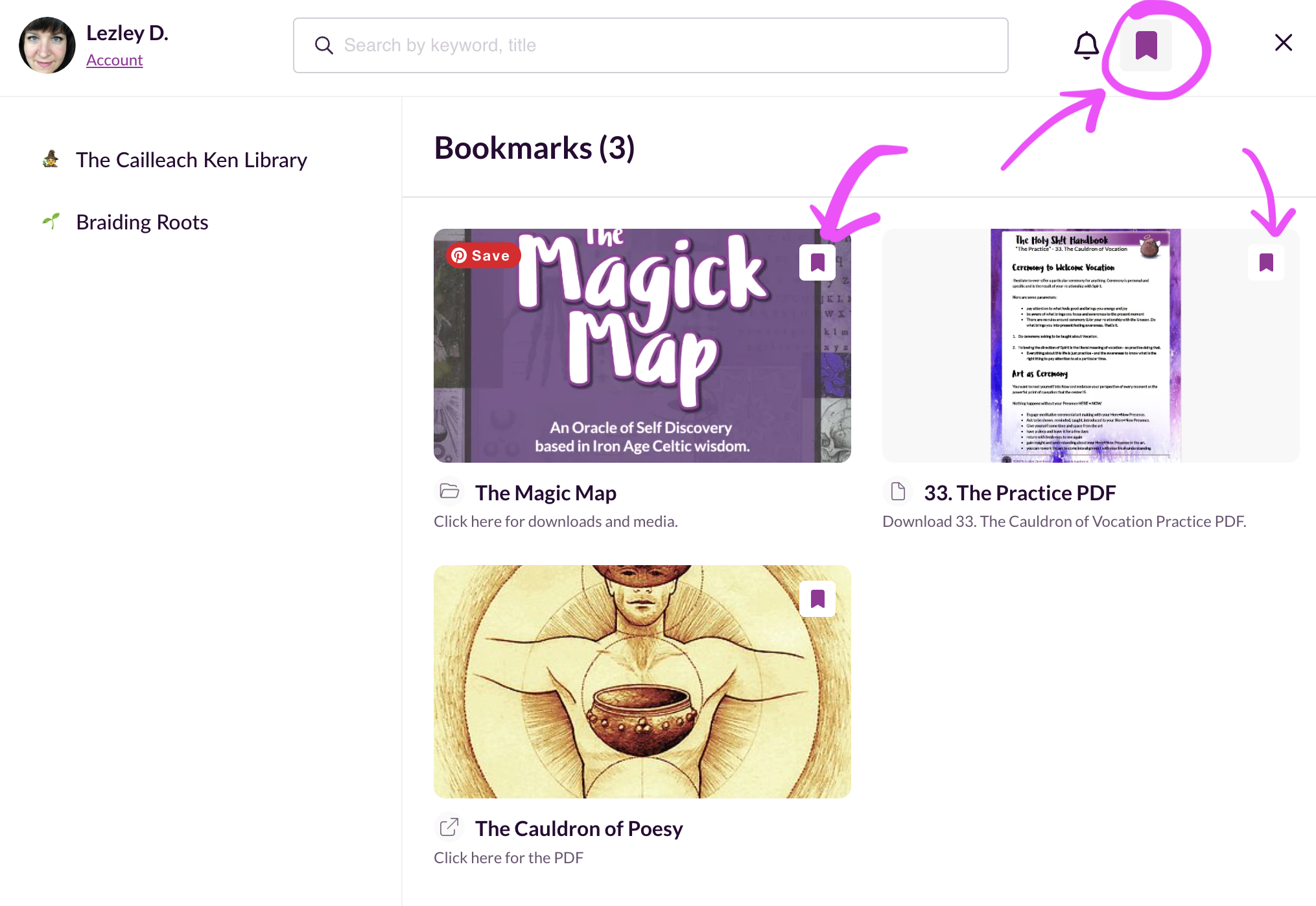The width and height of the screenshot is (1316, 906).
Task: Click 'Click here for the PDF' text
Action: (508, 858)
